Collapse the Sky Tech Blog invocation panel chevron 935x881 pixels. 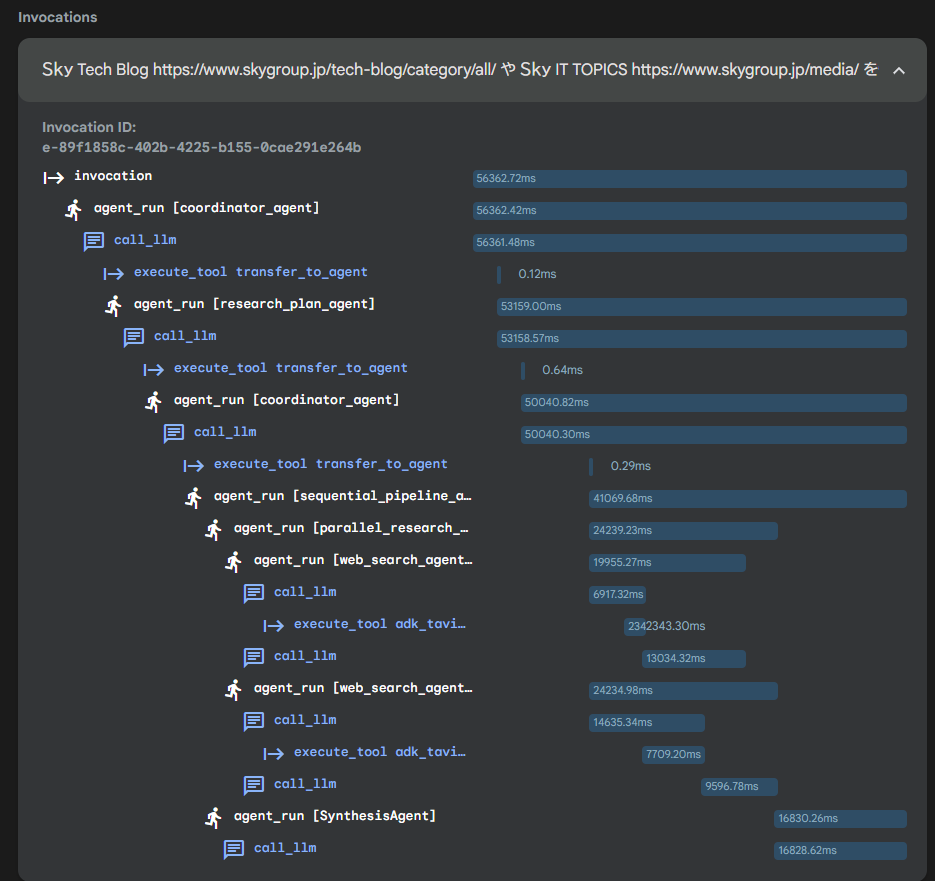[898, 70]
